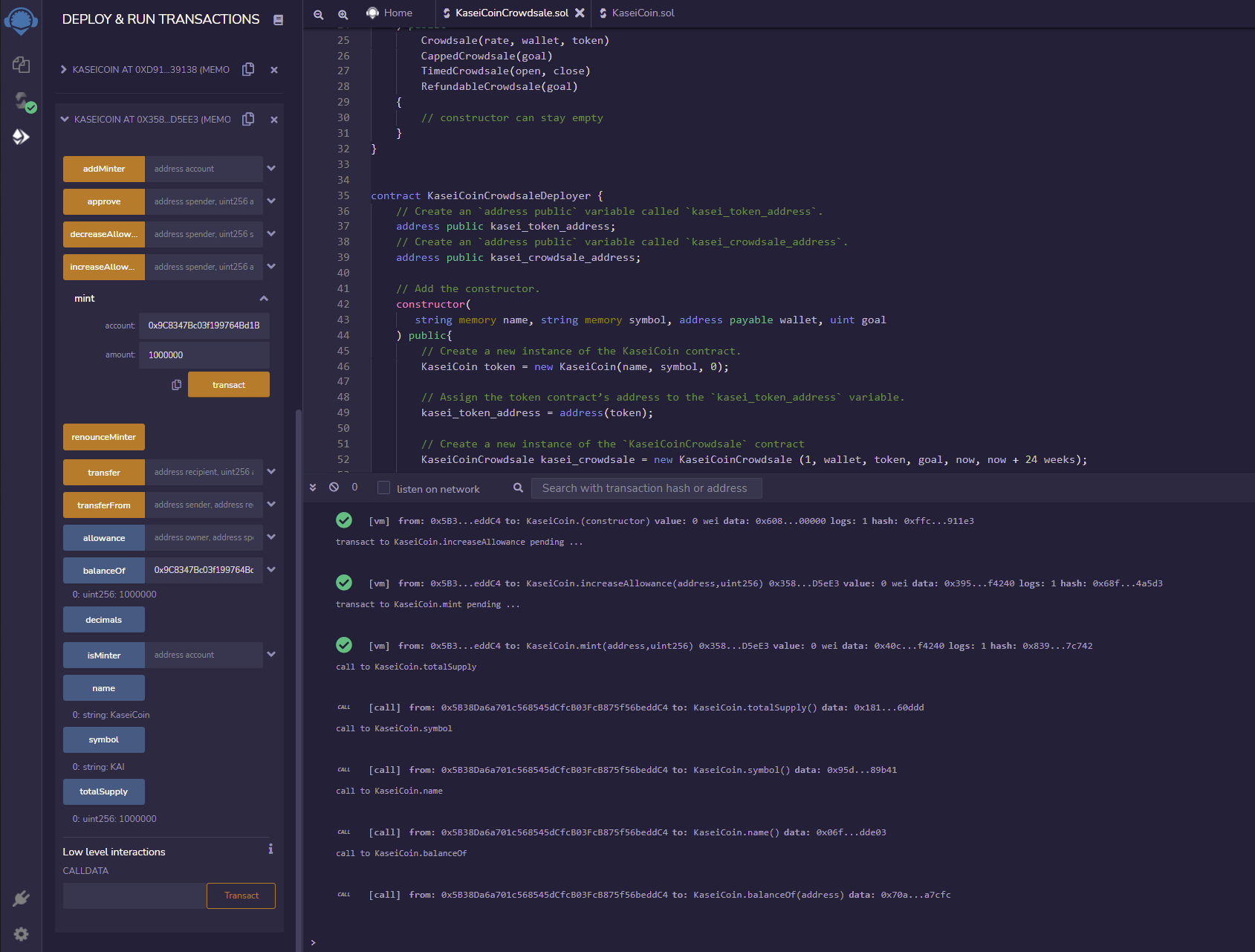Open the Plugin manager plug icon

click(22, 898)
